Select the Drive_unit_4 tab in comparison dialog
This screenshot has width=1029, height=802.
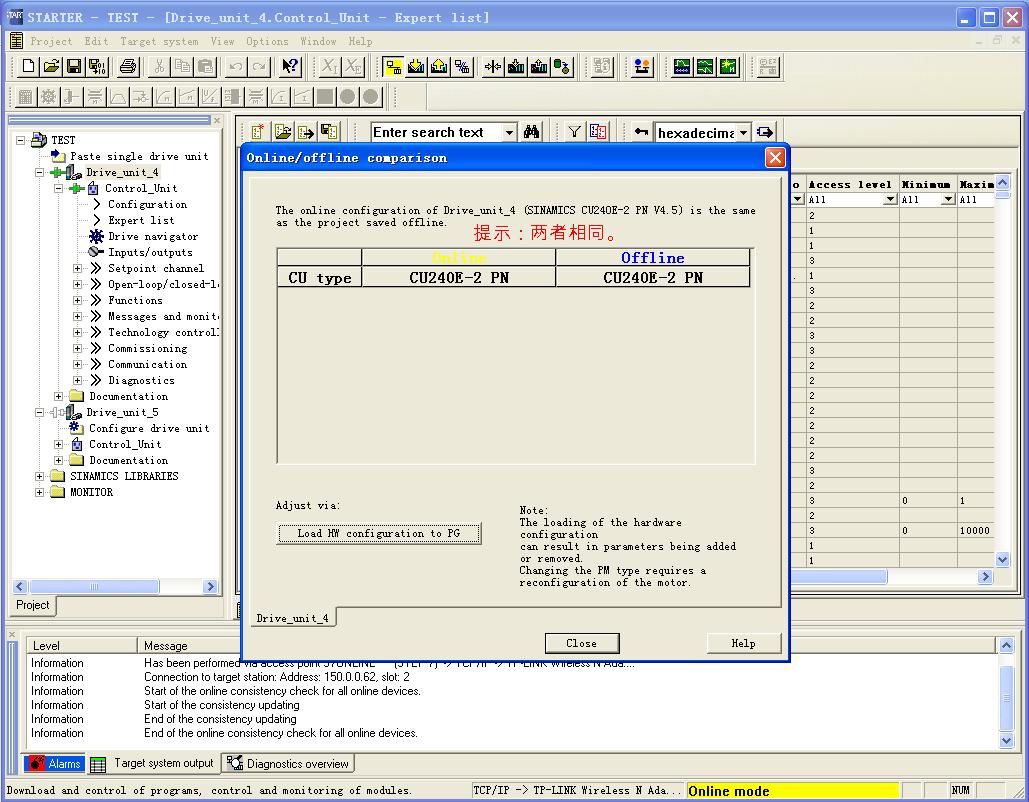tap(293, 618)
